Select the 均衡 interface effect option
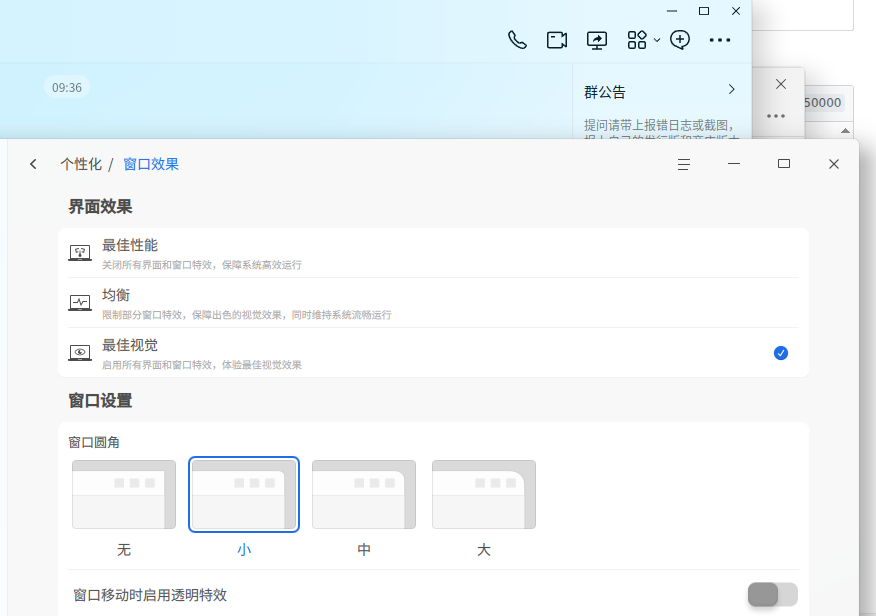 point(434,303)
